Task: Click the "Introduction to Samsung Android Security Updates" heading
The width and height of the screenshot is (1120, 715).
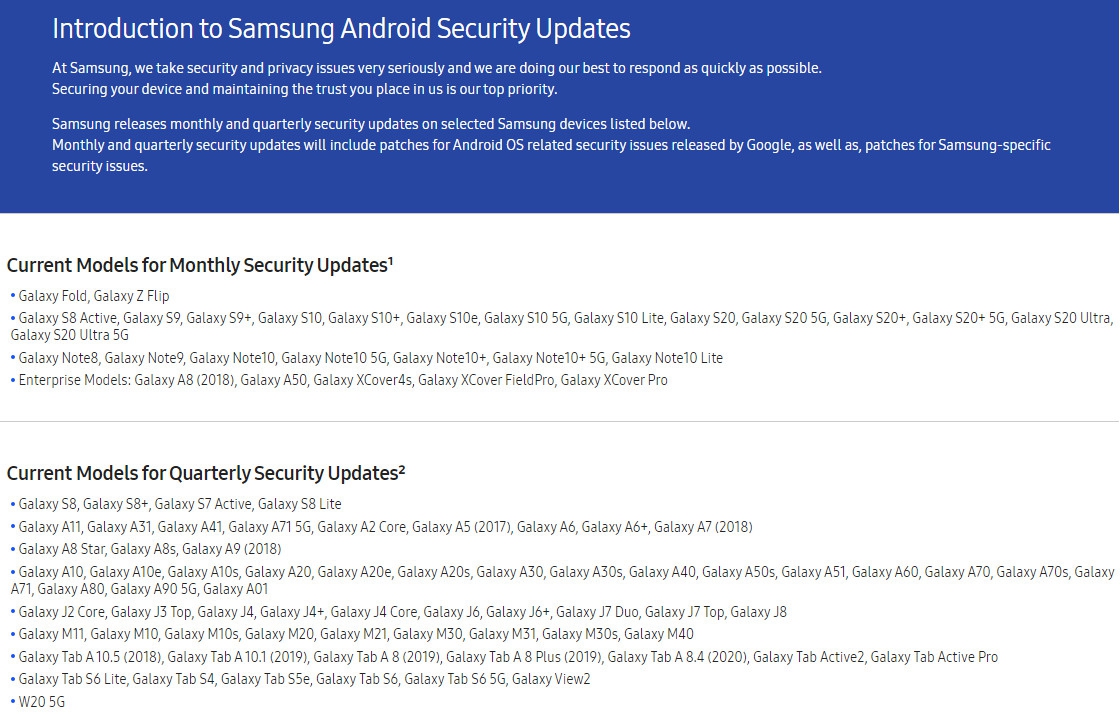Action: click(341, 29)
